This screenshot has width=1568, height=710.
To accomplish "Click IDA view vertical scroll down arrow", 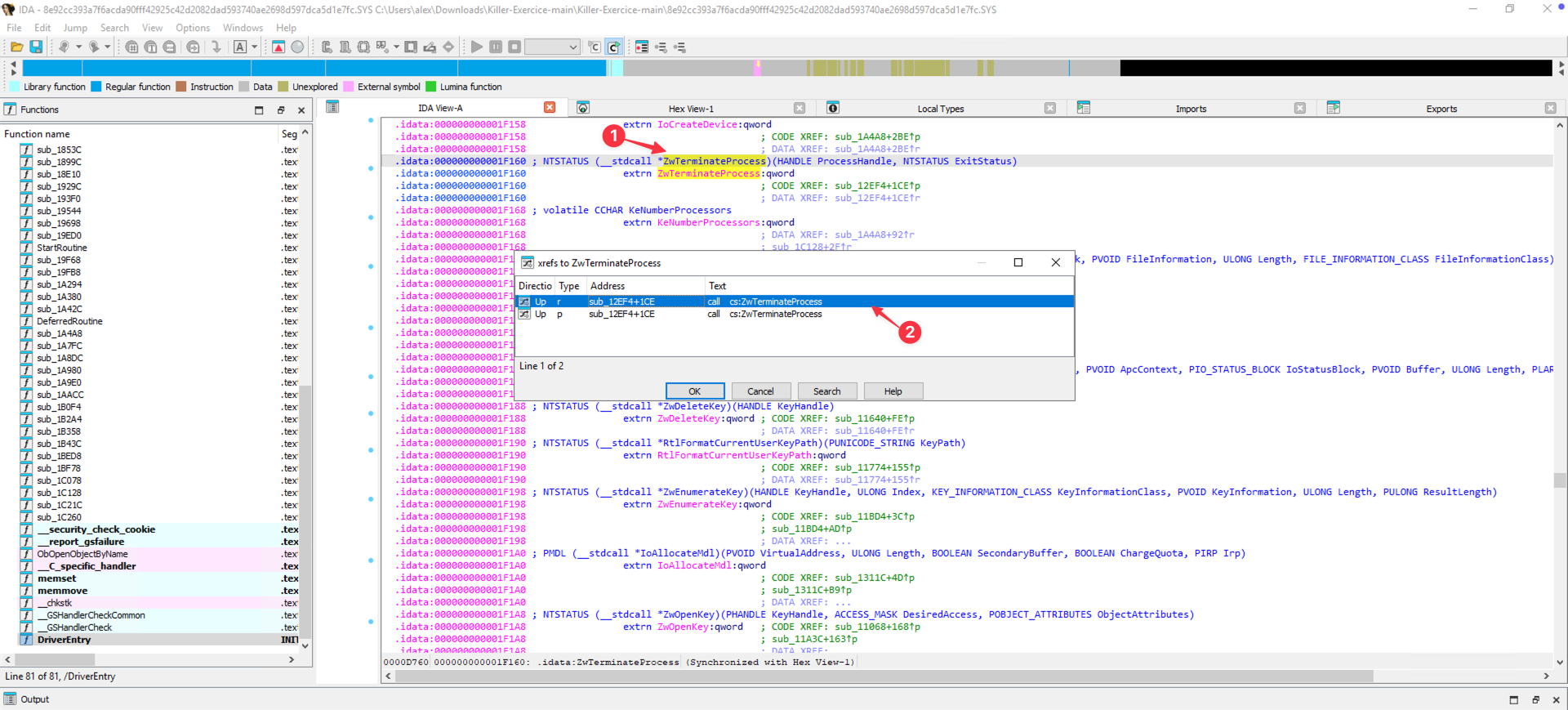I will (x=1560, y=663).
